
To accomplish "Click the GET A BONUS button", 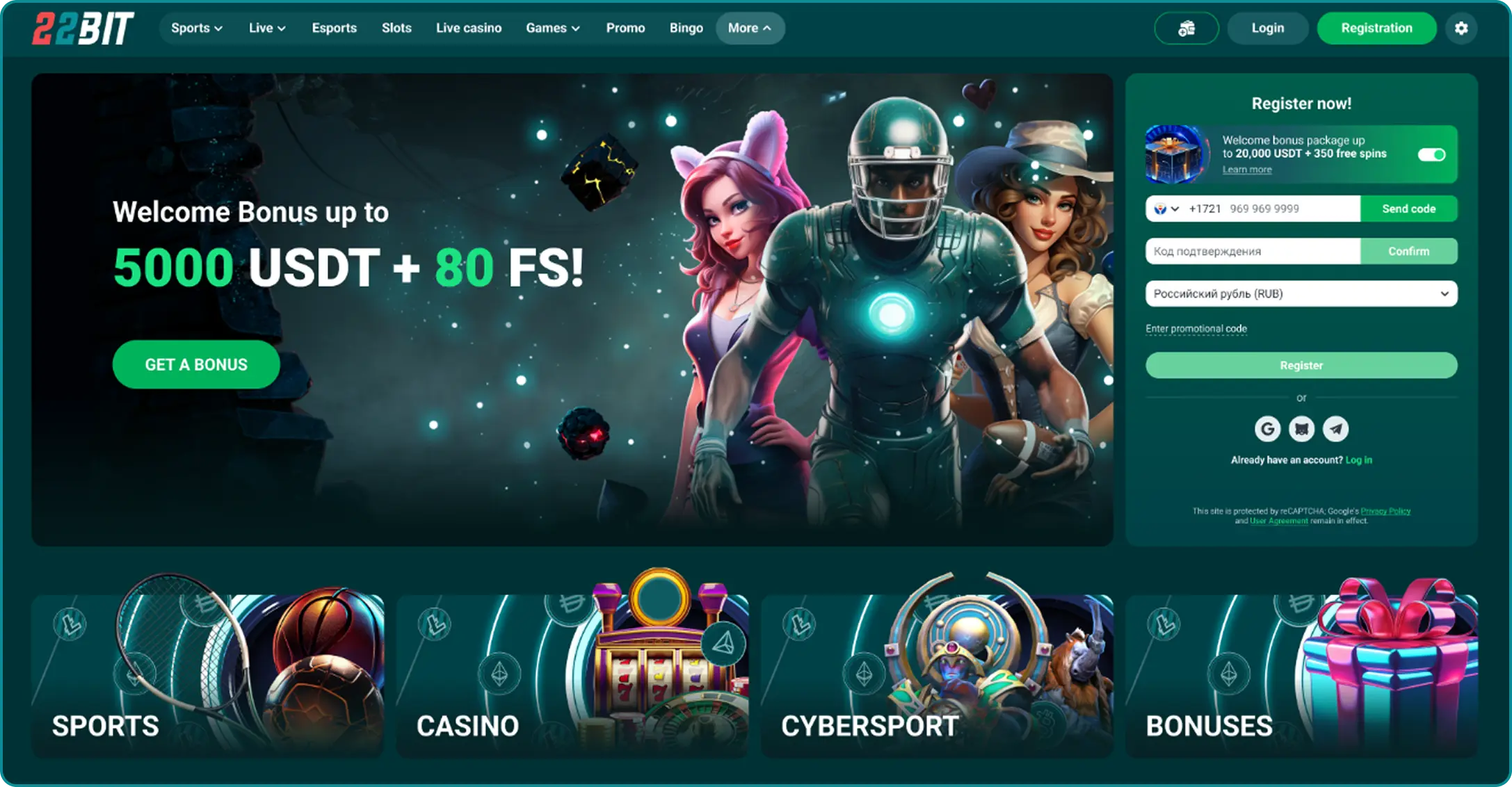I will point(196,364).
